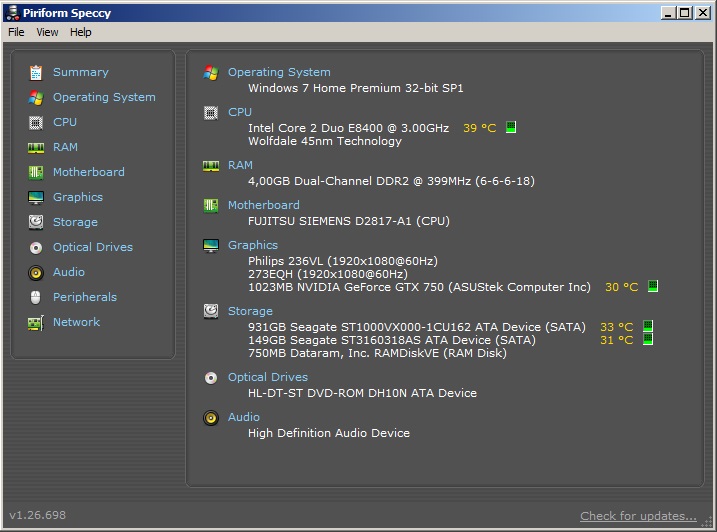Select Summary in the sidebar
The width and height of the screenshot is (717, 532).
[x=81, y=72]
